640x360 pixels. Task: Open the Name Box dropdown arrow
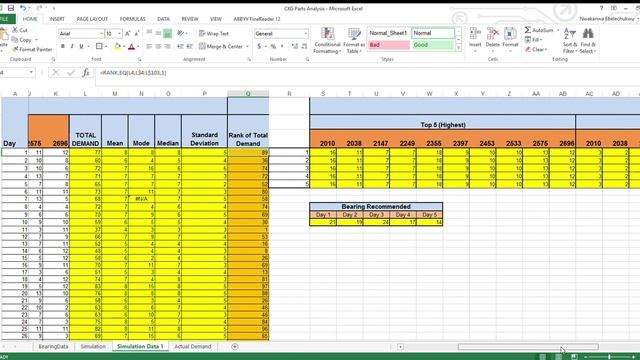31,73
